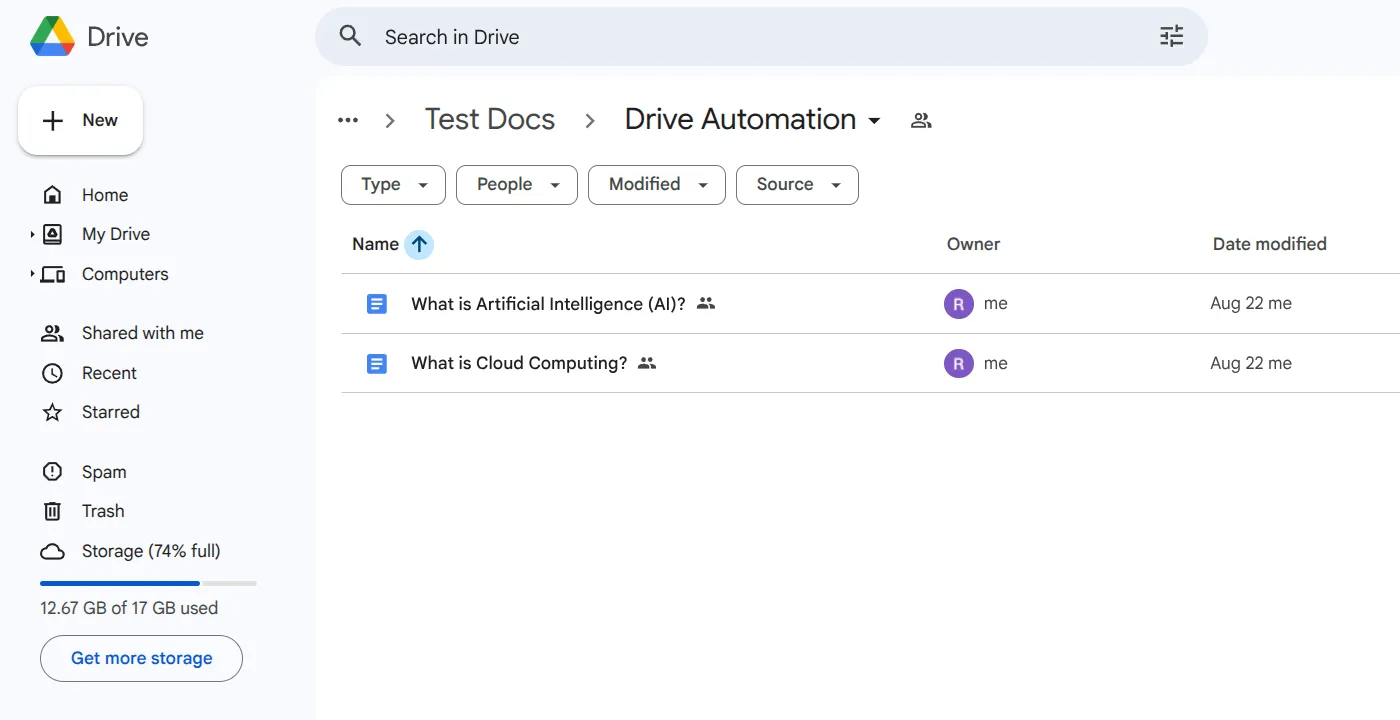Navigate to Test Docs breadcrumb
Screen dimensions: 1400x720
(x=490, y=119)
